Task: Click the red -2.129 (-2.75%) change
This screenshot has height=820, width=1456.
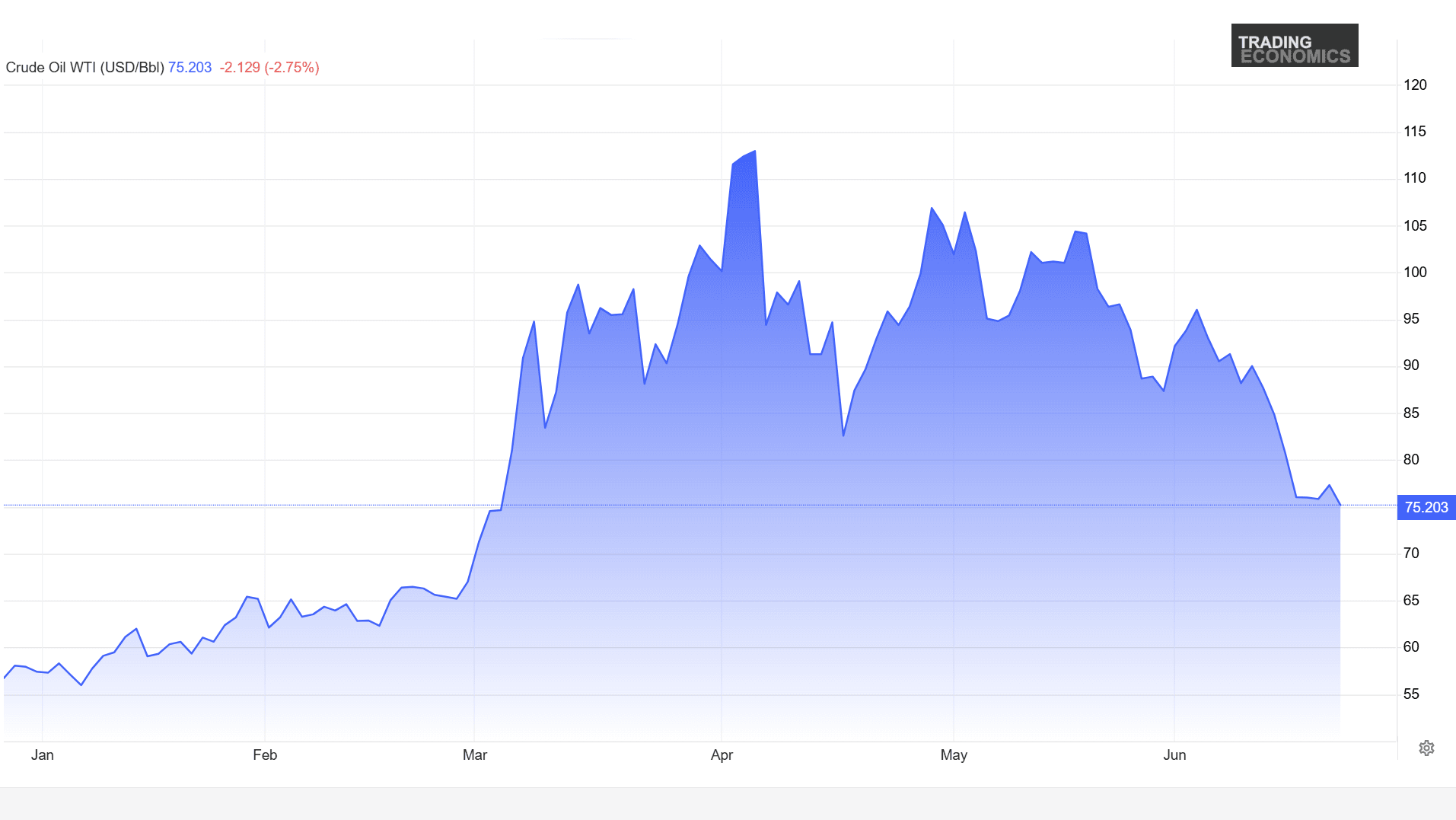Action: pos(269,67)
